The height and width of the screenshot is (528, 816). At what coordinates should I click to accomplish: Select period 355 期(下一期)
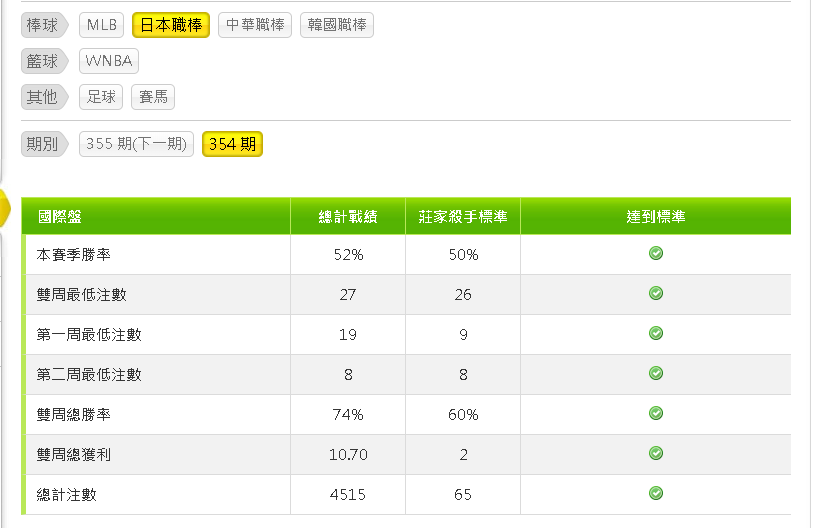pos(136,144)
